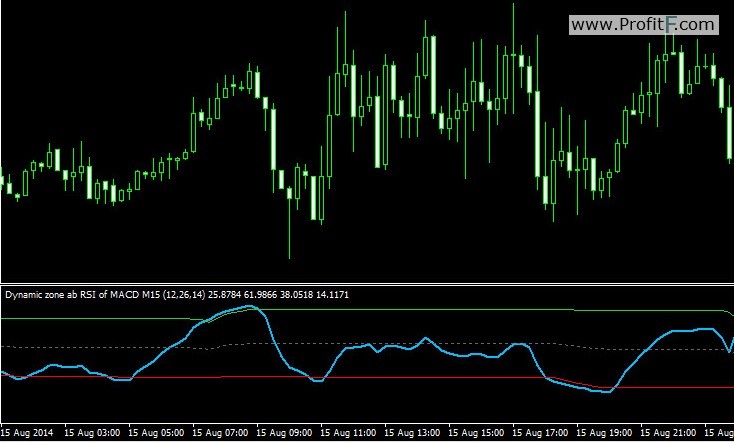
Task: Click the '15 Aug 21:00' time axis label
Action: point(669,432)
